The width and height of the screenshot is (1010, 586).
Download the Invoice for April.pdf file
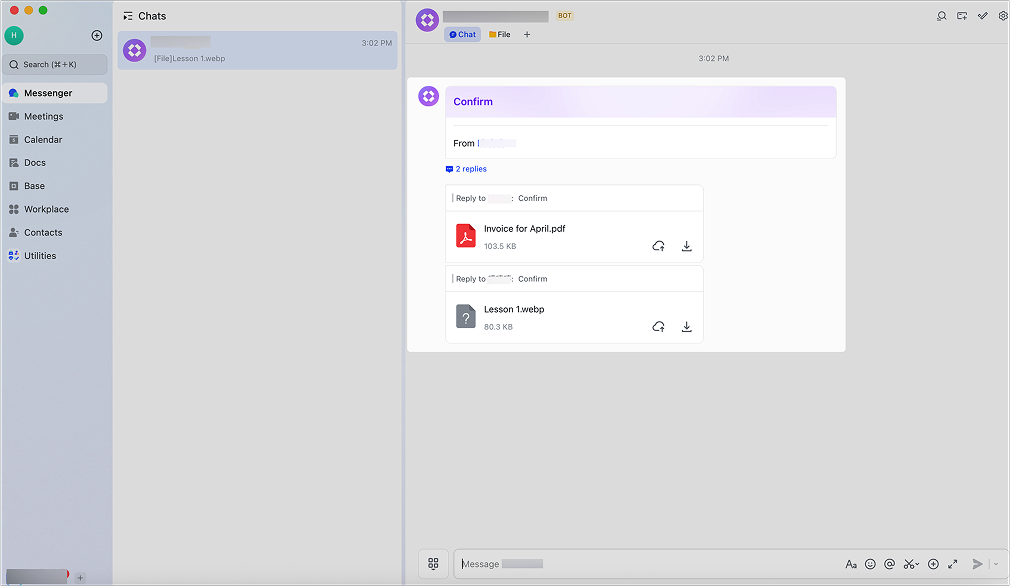pyautogui.click(x=686, y=246)
